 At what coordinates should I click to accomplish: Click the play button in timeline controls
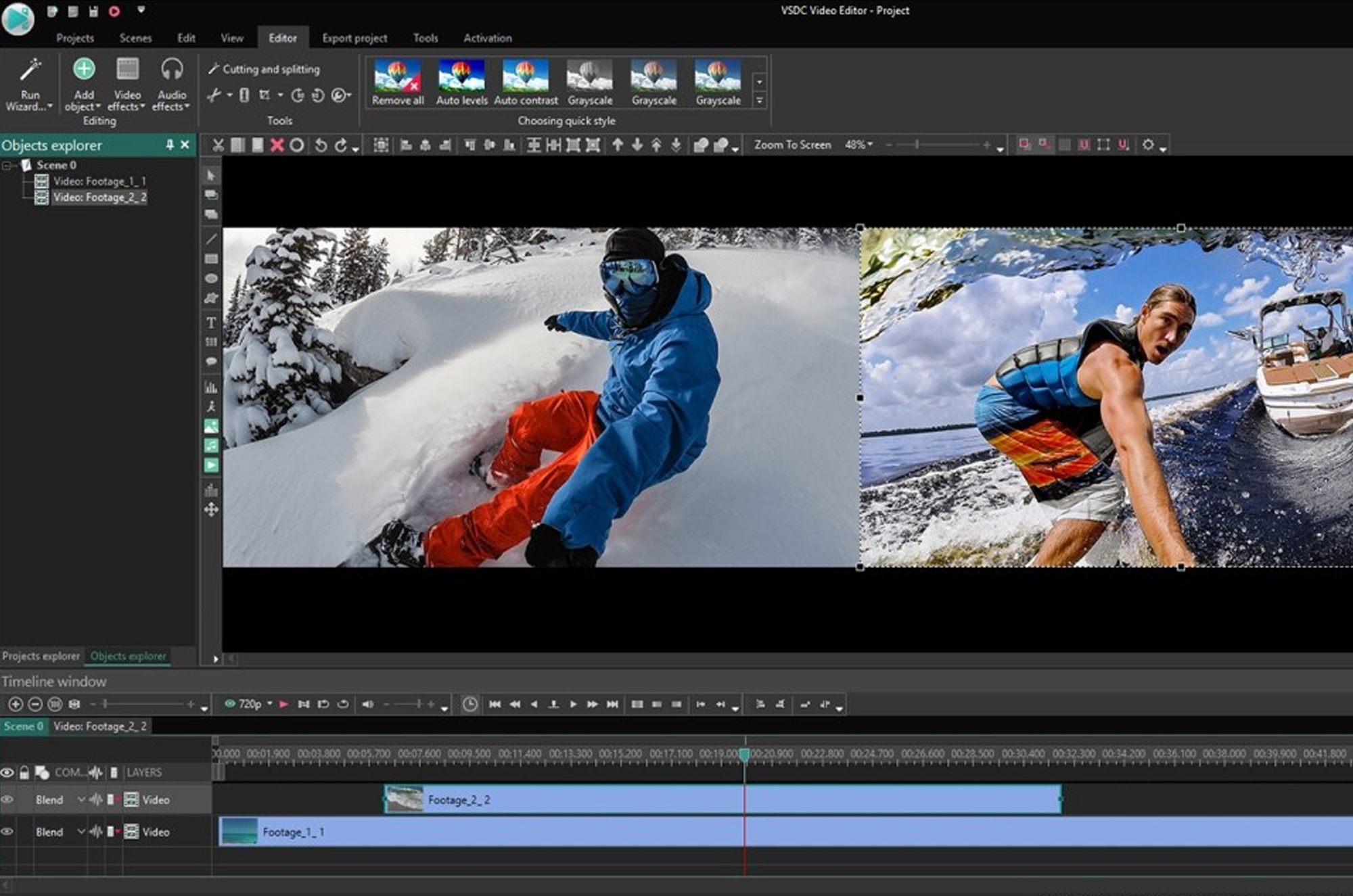pyautogui.click(x=573, y=704)
